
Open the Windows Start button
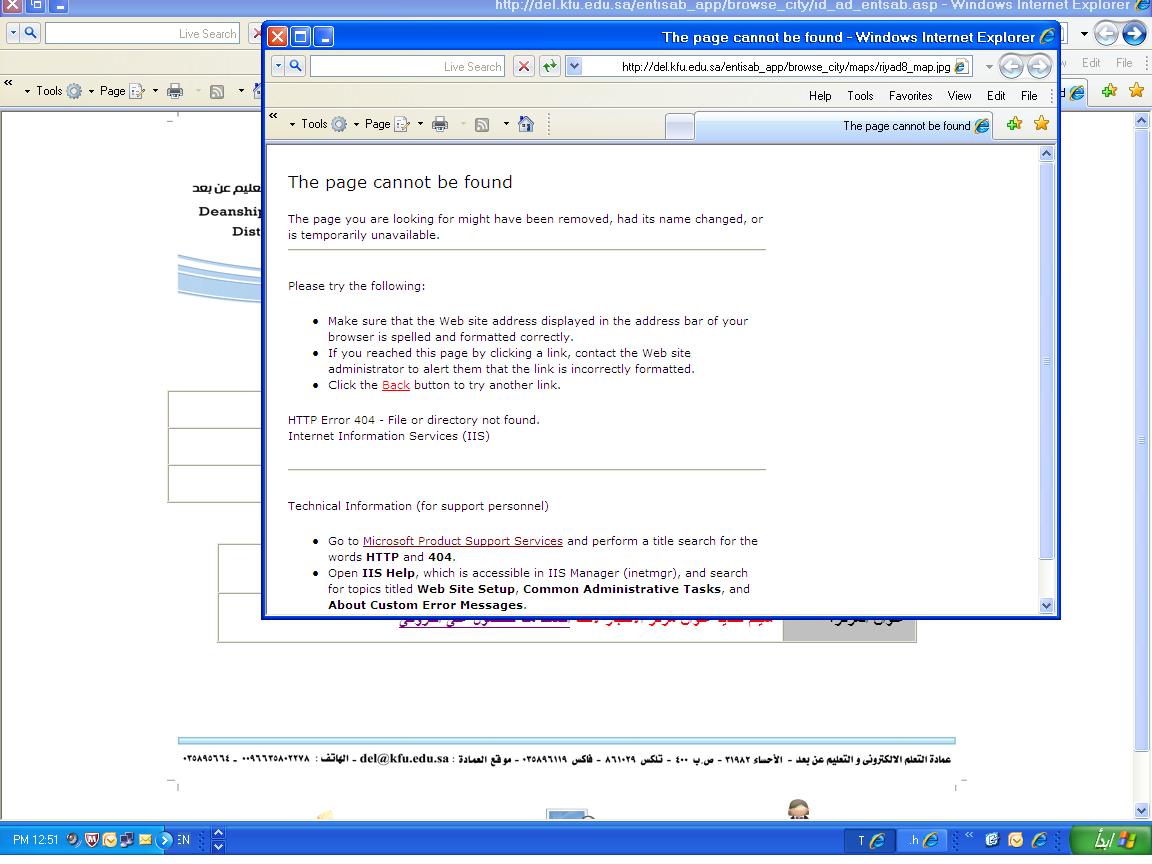(x=1111, y=840)
